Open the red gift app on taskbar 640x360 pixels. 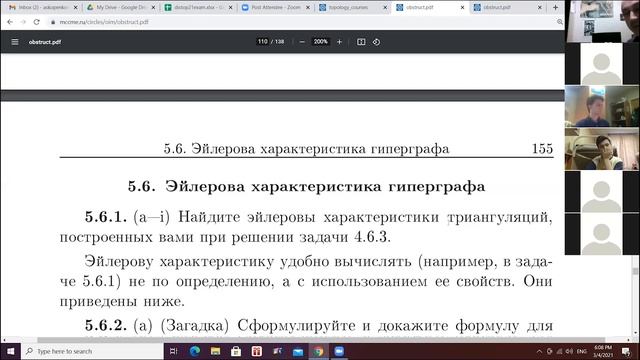pyautogui.click(x=257, y=351)
